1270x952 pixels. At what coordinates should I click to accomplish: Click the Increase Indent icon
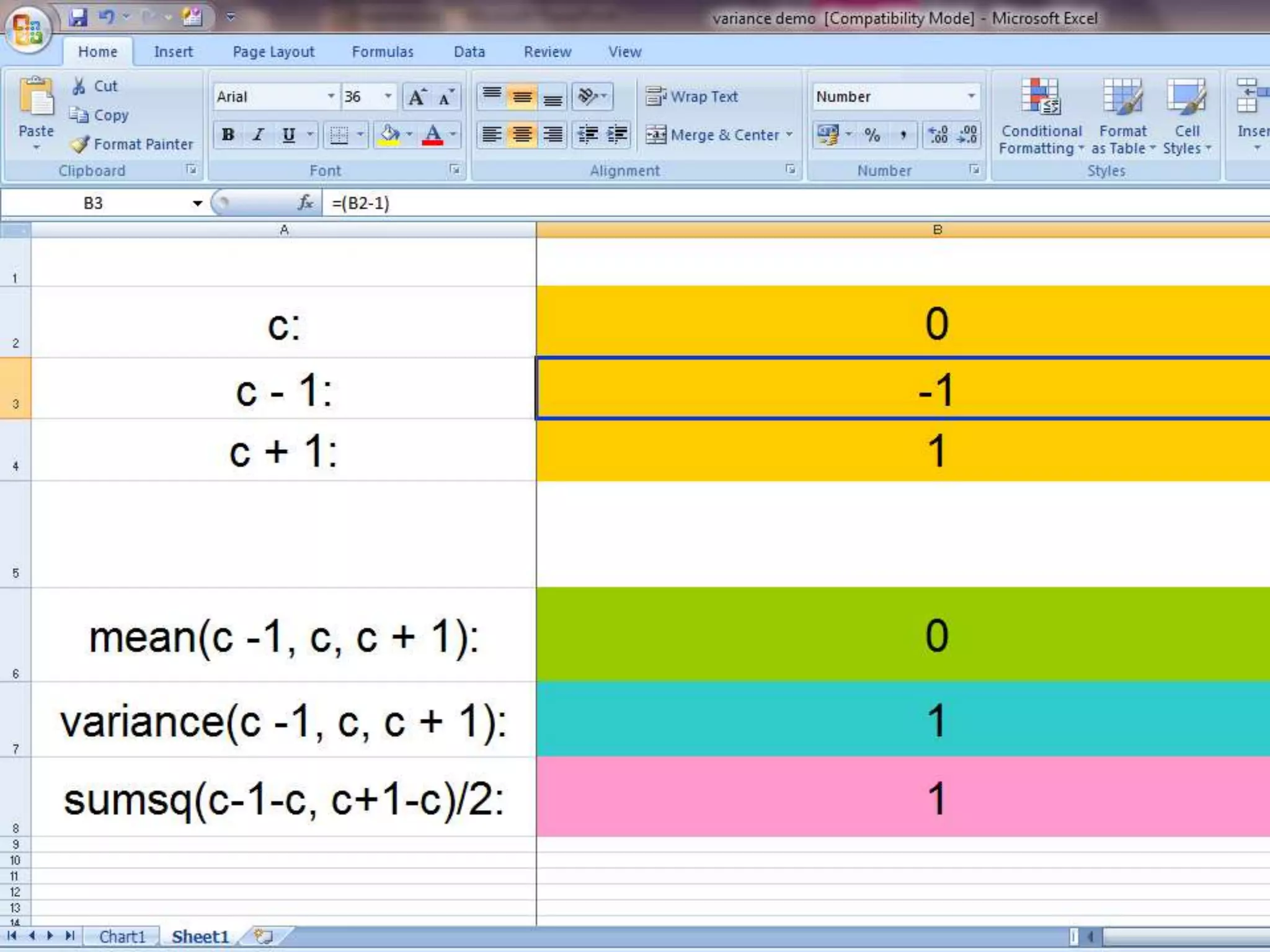[x=617, y=134]
